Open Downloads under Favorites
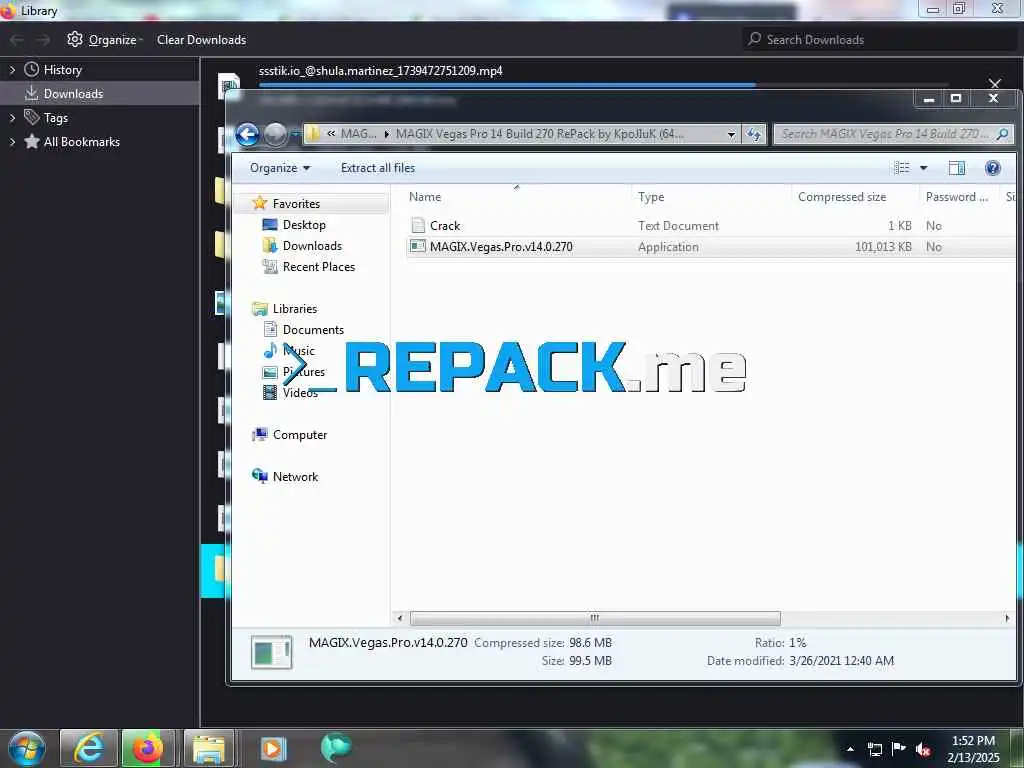Viewport: 1024px width, 768px height. click(x=312, y=246)
